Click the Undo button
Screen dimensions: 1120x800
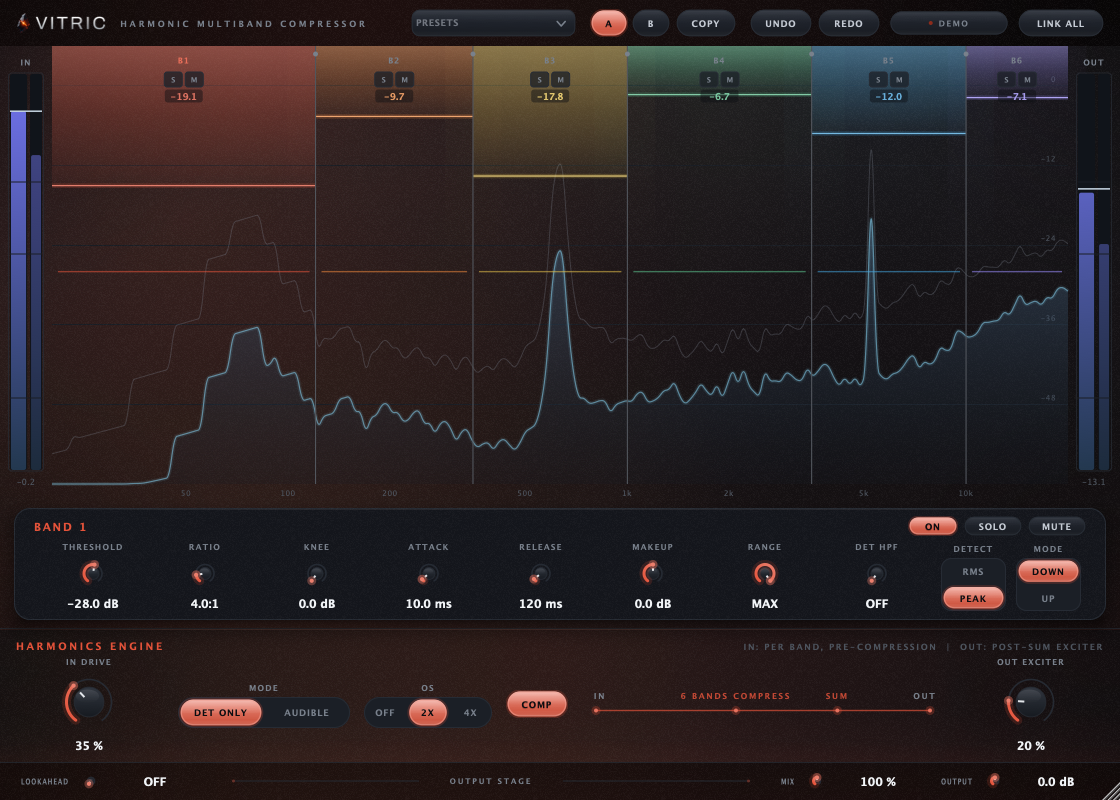point(781,24)
